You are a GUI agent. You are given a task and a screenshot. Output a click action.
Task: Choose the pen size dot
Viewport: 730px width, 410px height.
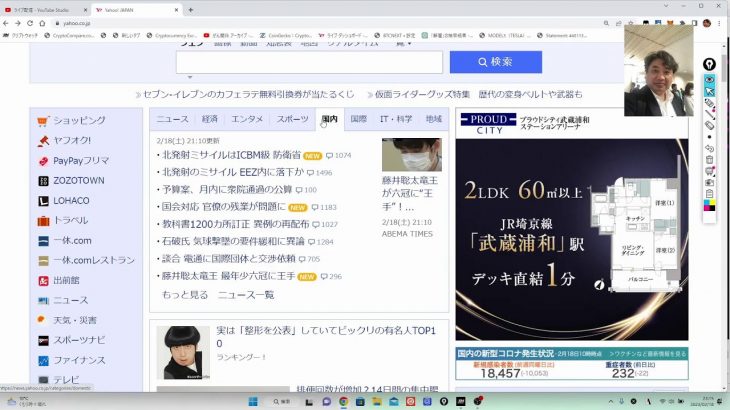[709, 137]
